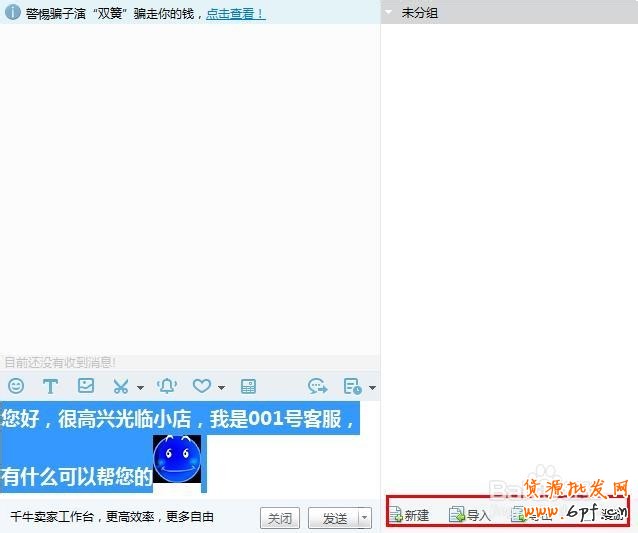Click the font formatting T icon
This screenshot has height=533, width=638.
tap(50, 386)
